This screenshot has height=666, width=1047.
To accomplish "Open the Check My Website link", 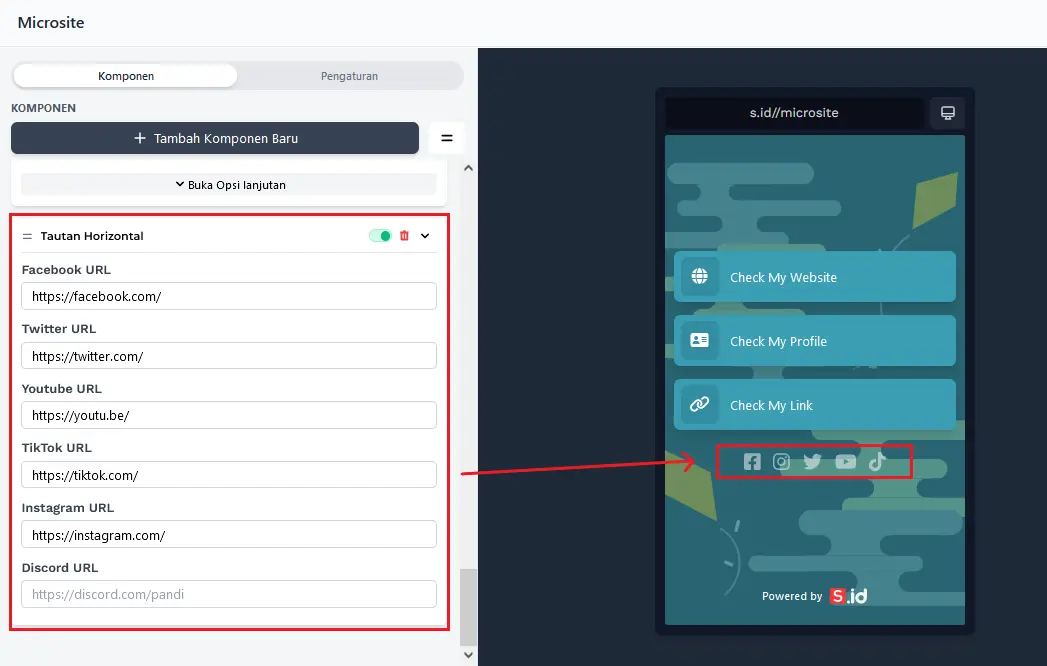I will [814, 277].
